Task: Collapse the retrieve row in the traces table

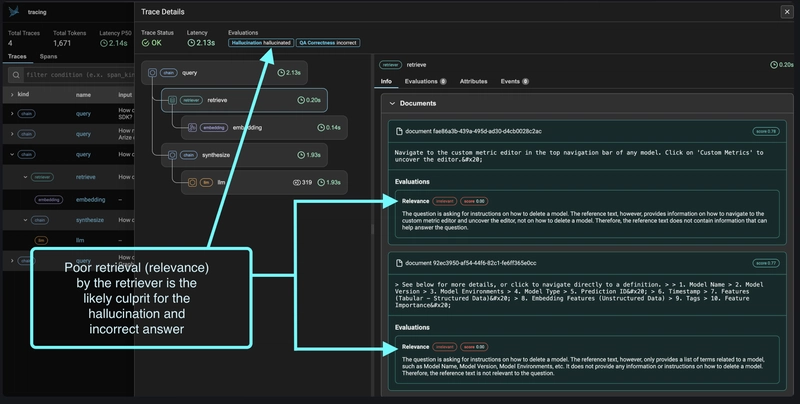Action: click(25, 176)
